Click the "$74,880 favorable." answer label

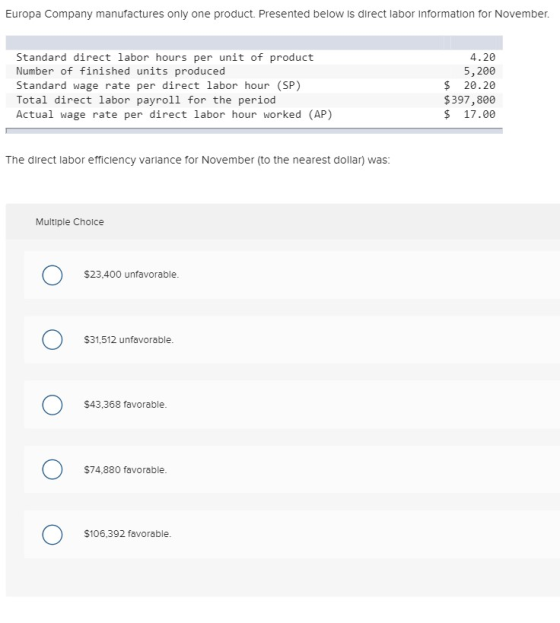coord(125,470)
